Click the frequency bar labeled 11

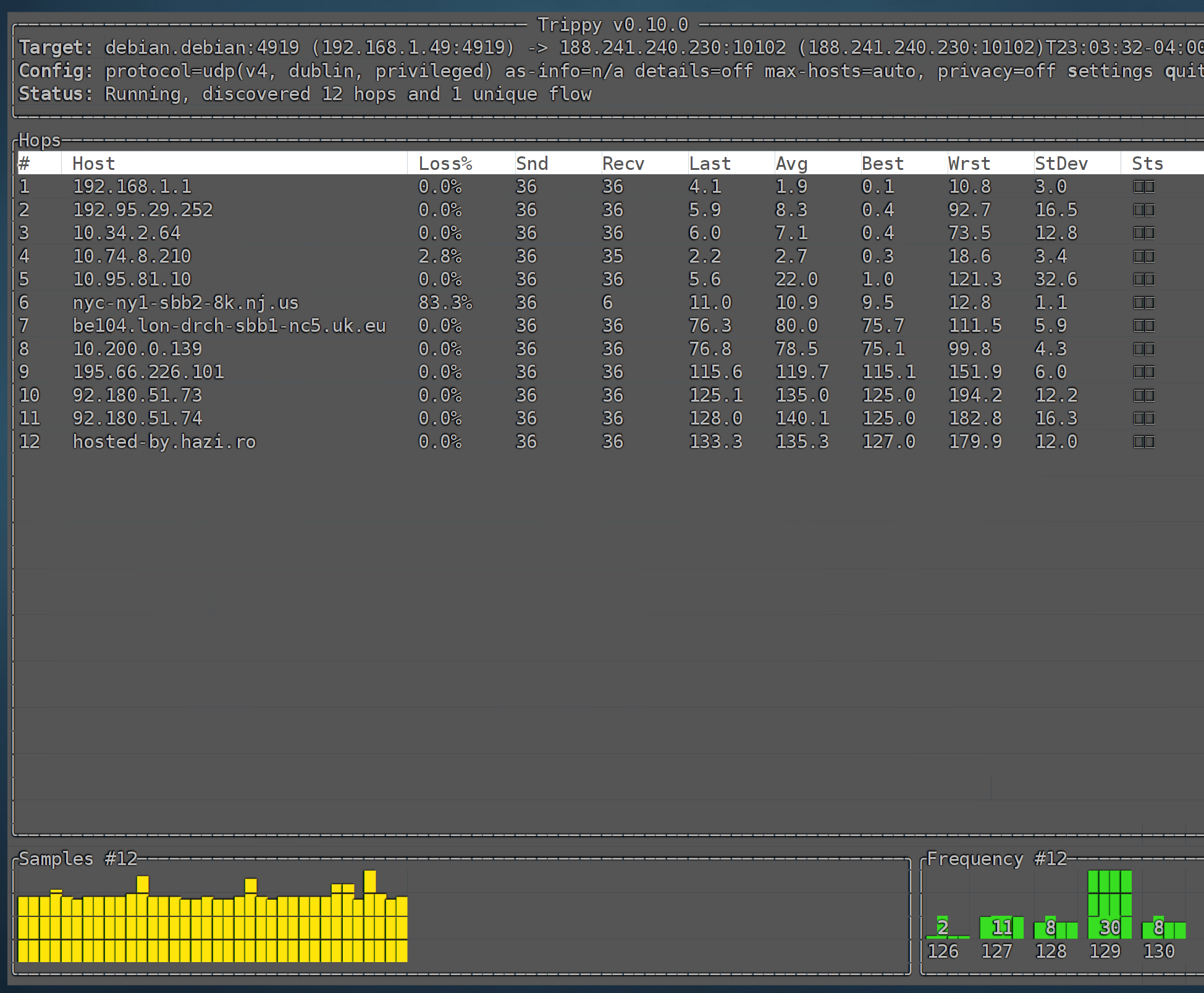coord(1001,928)
